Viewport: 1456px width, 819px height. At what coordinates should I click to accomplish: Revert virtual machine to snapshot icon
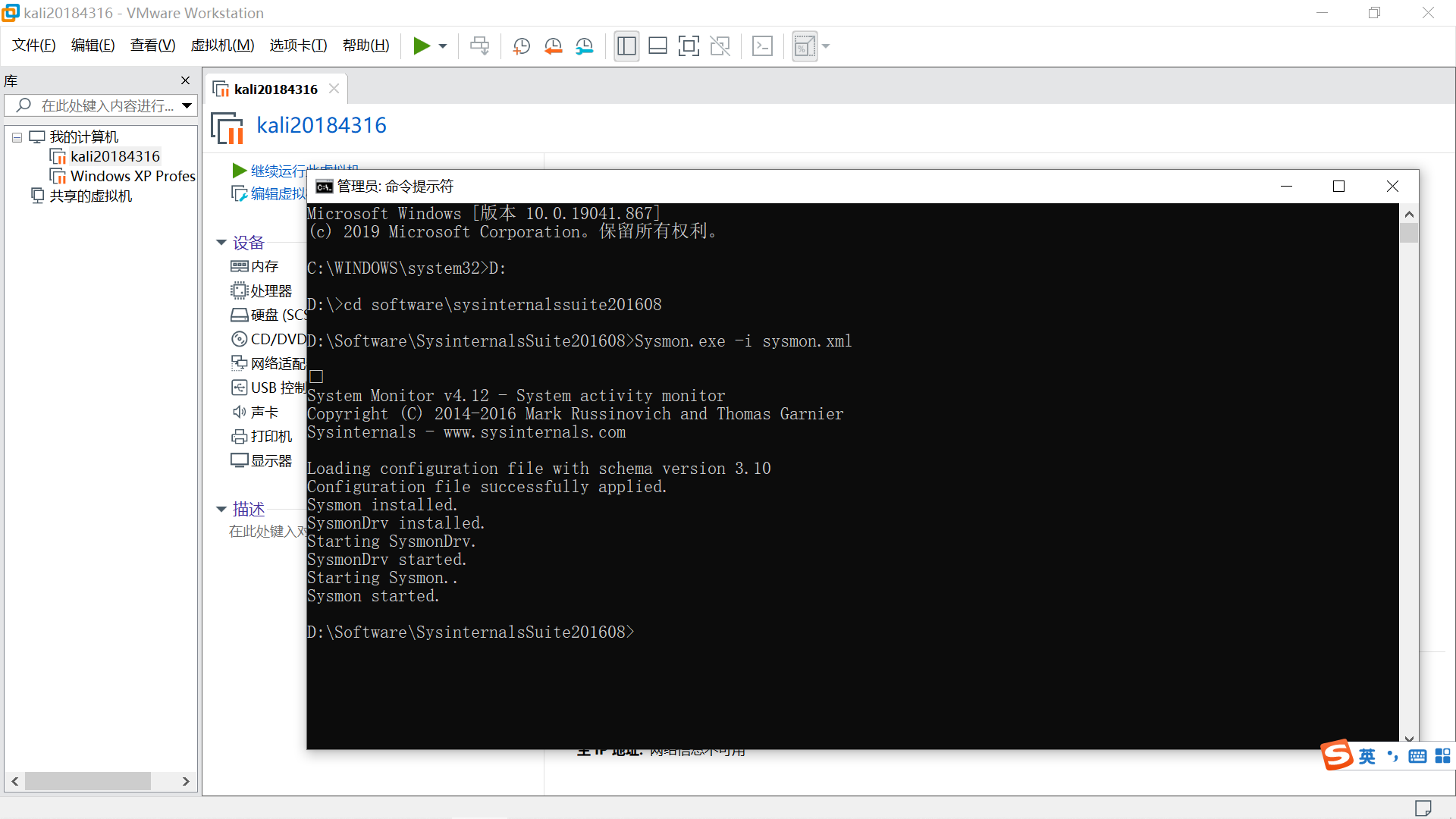click(553, 46)
